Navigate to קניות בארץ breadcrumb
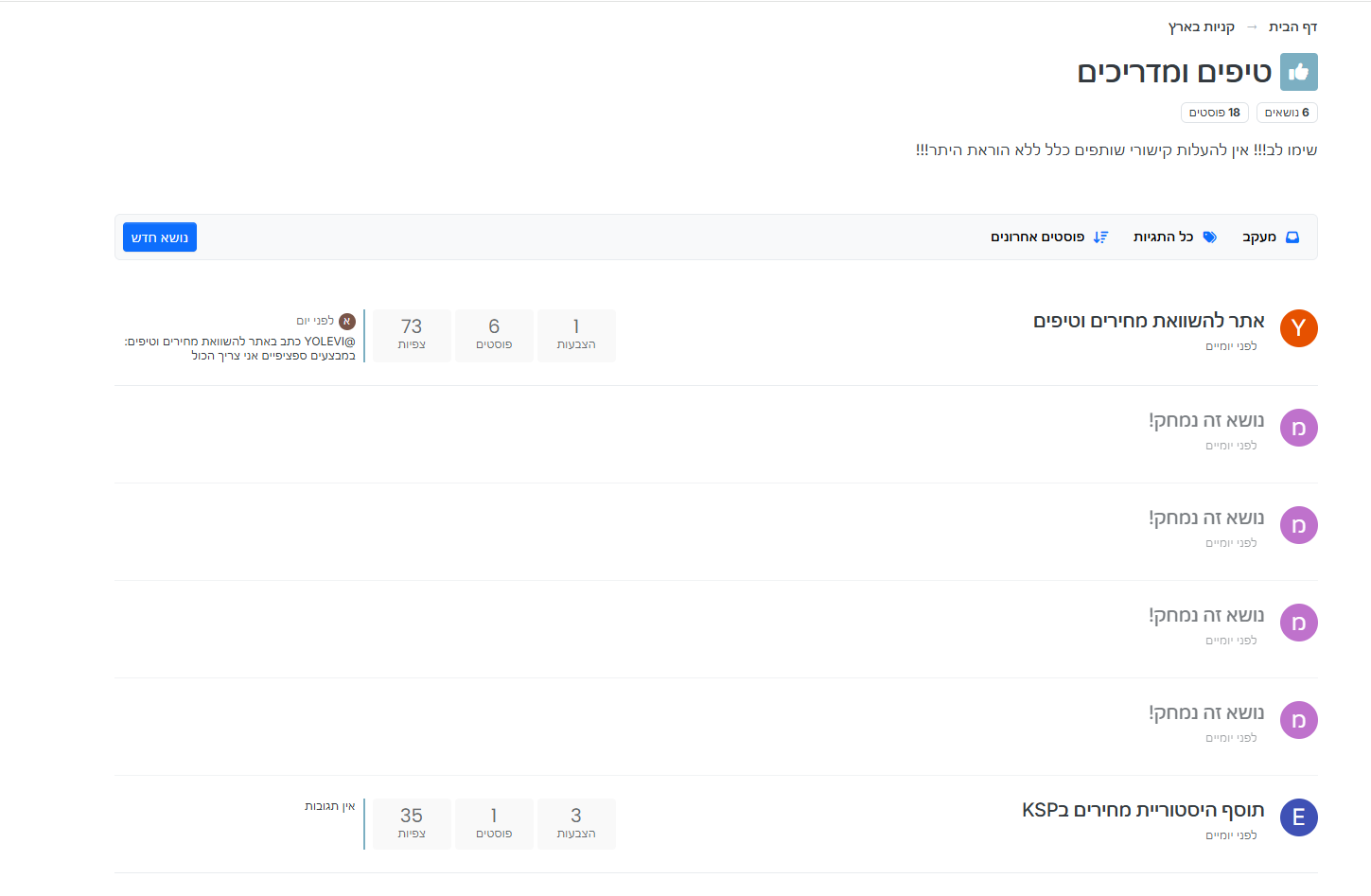The width and height of the screenshot is (1371, 896). [x=1201, y=26]
